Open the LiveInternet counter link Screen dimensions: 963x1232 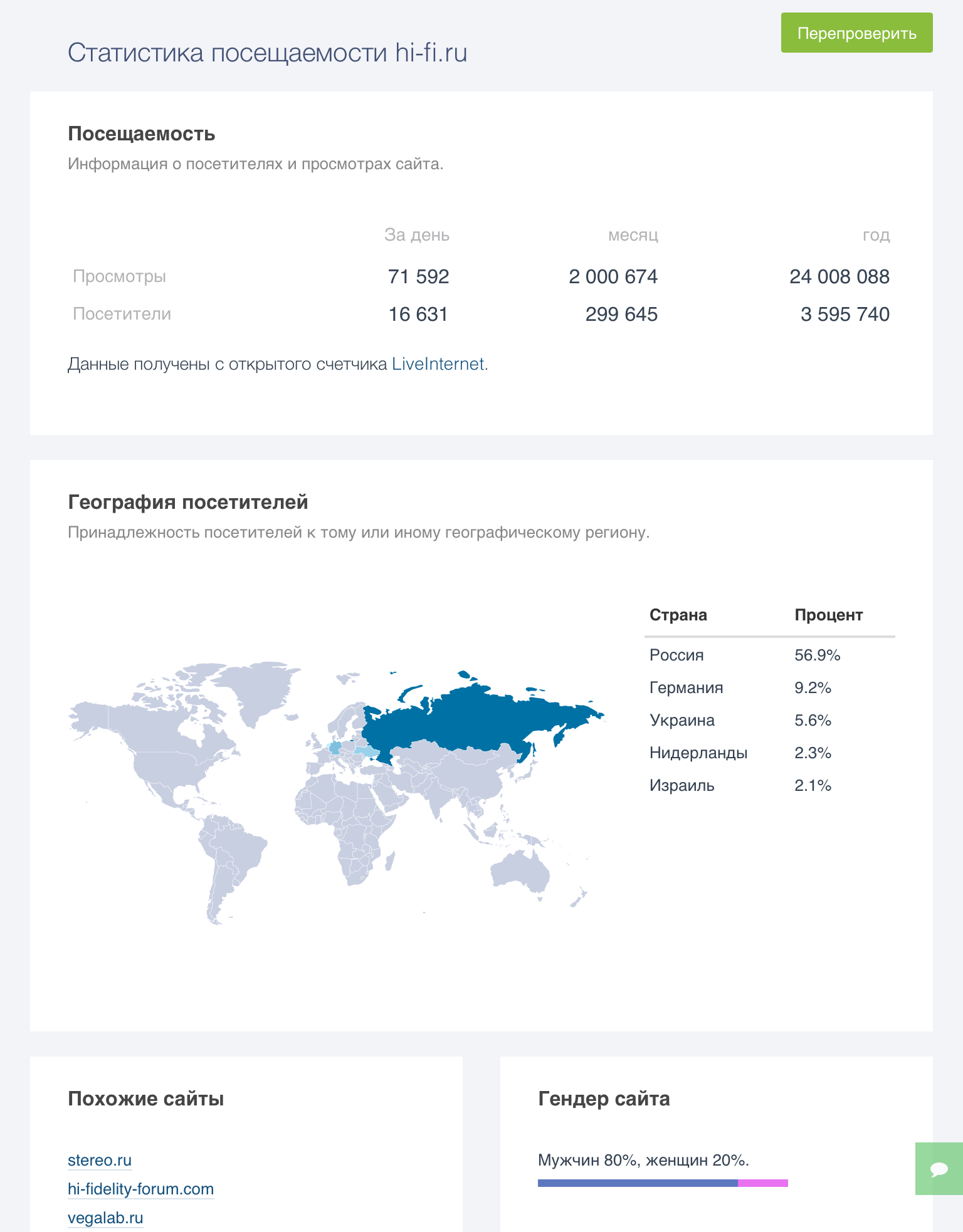pos(438,364)
